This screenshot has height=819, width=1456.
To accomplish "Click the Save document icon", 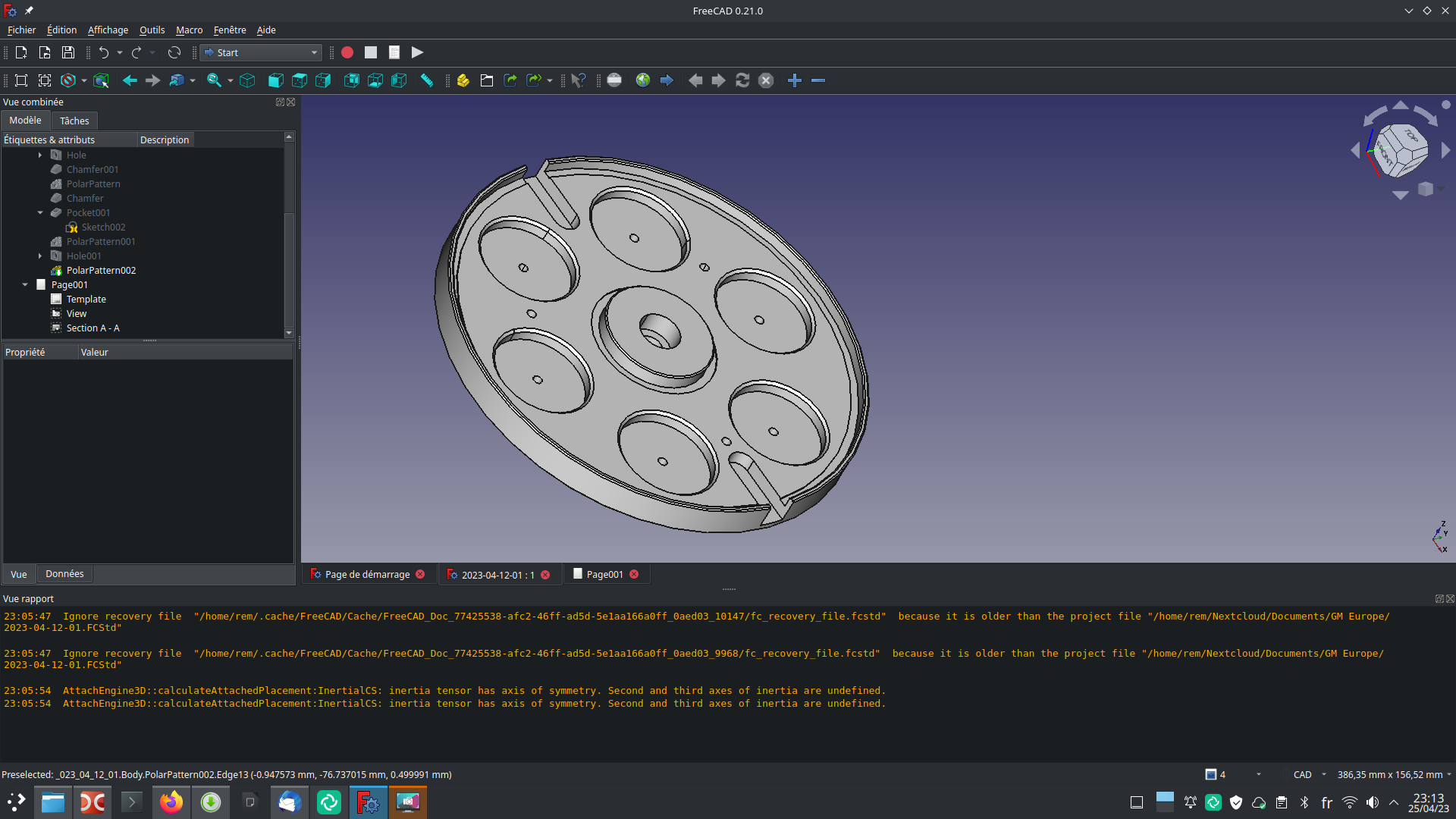I will (67, 52).
